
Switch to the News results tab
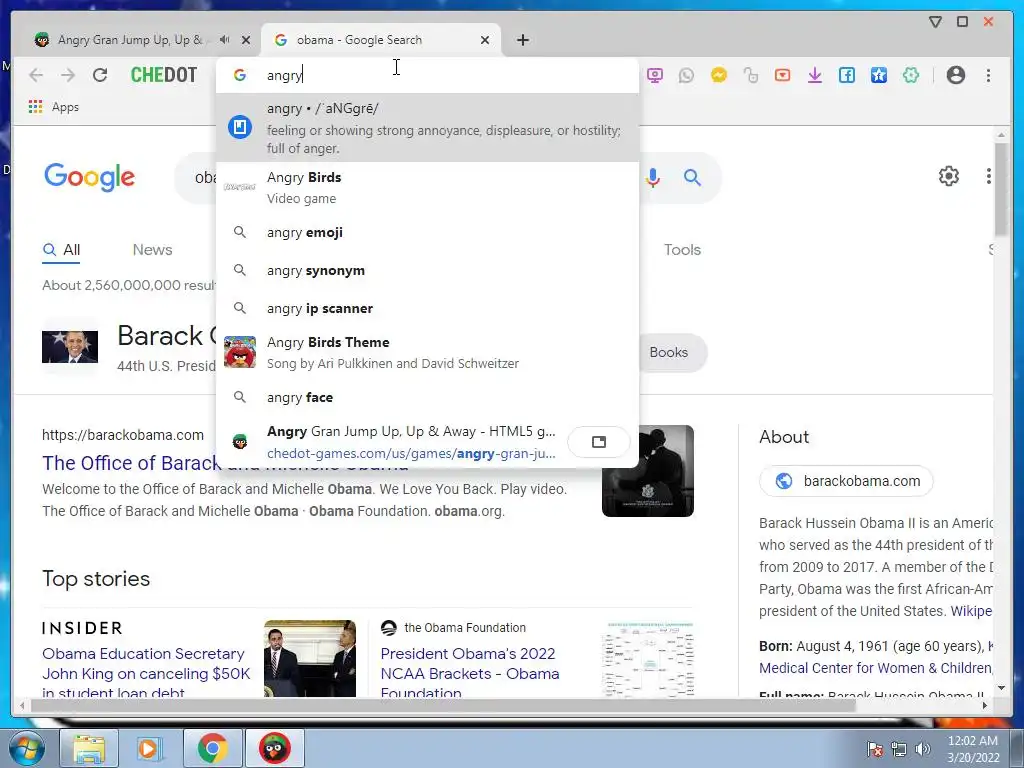click(152, 249)
